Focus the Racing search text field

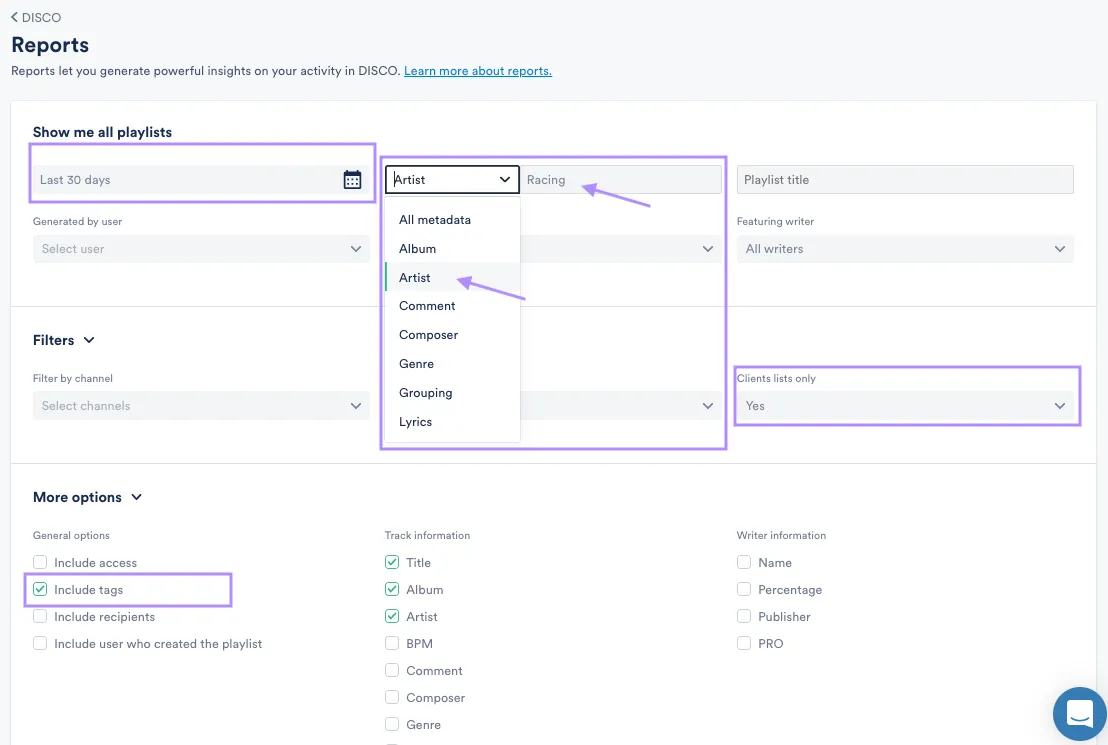click(620, 180)
